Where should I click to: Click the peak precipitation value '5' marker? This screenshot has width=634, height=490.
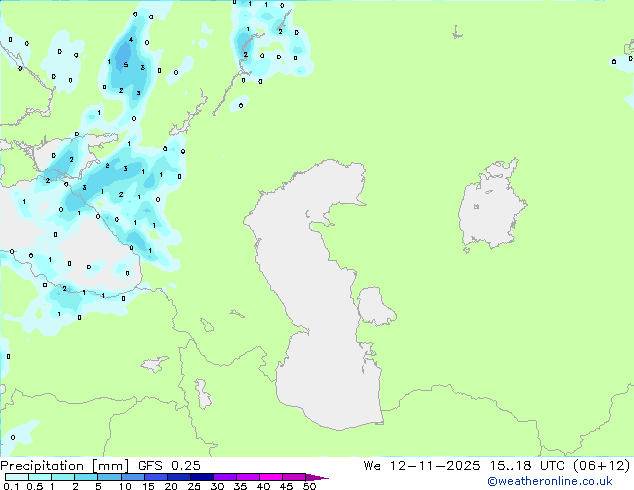pyautogui.click(x=126, y=65)
